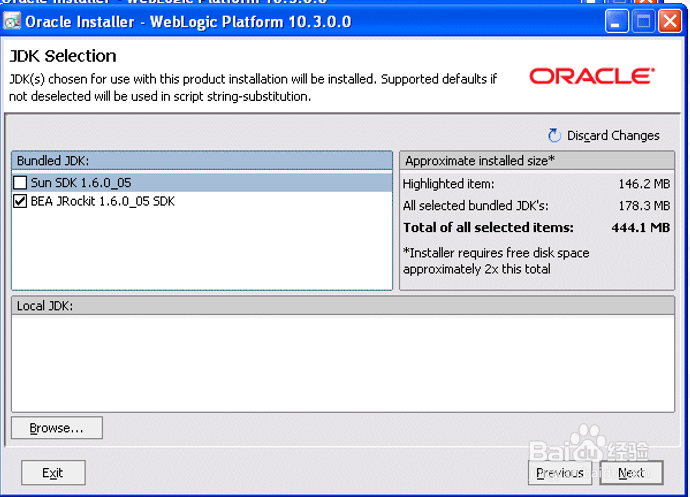Open the Browse... dialog for local JDK

pyautogui.click(x=57, y=428)
